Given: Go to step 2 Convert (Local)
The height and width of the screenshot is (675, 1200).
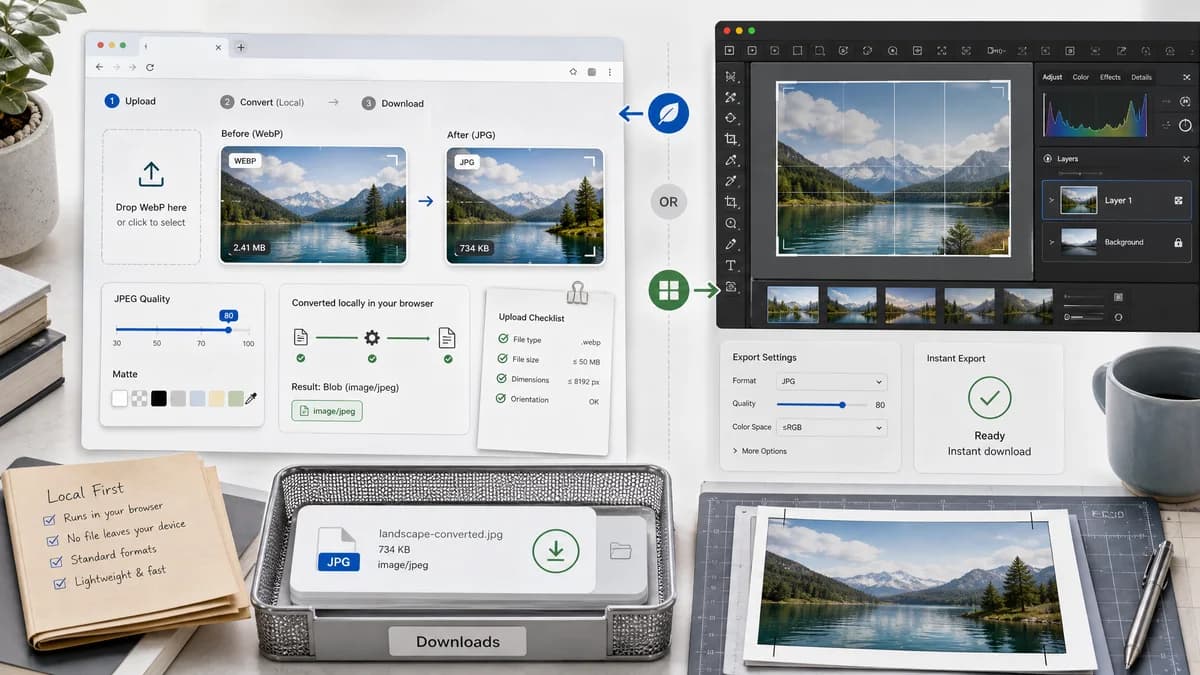Looking at the screenshot, I should click(262, 102).
